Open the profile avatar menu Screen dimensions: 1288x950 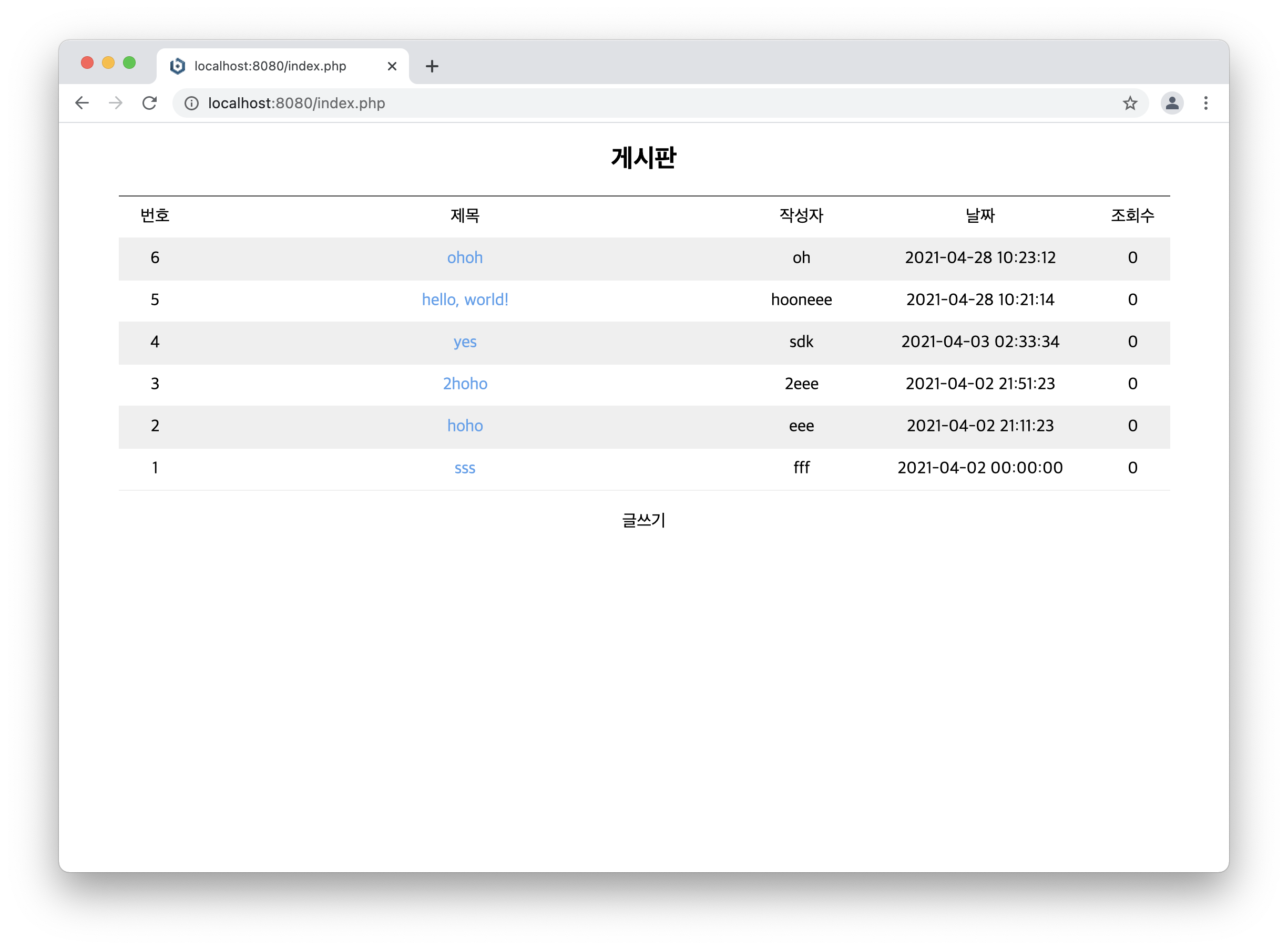(1172, 103)
